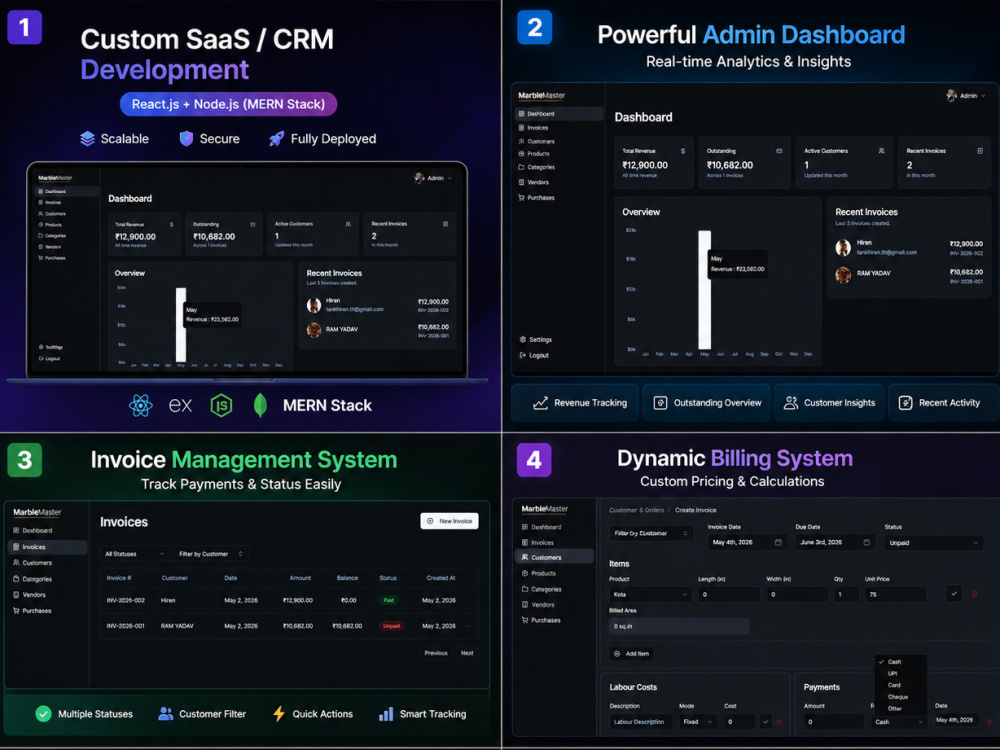Open the payment method dropdown showing Cash
This screenshot has height=750, width=1000.
point(899,722)
